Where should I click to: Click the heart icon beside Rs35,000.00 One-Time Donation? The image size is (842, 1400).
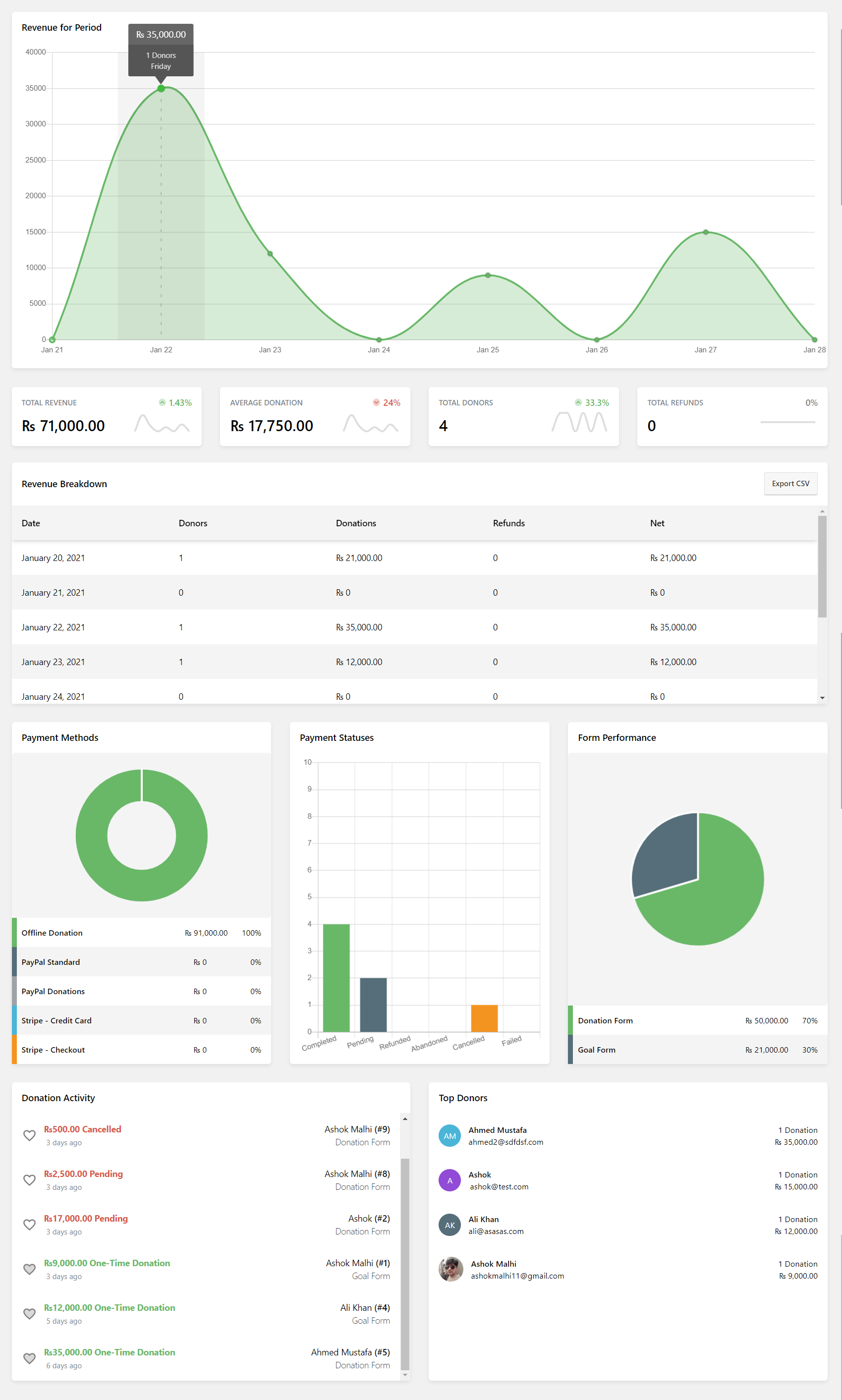pyautogui.click(x=30, y=1358)
